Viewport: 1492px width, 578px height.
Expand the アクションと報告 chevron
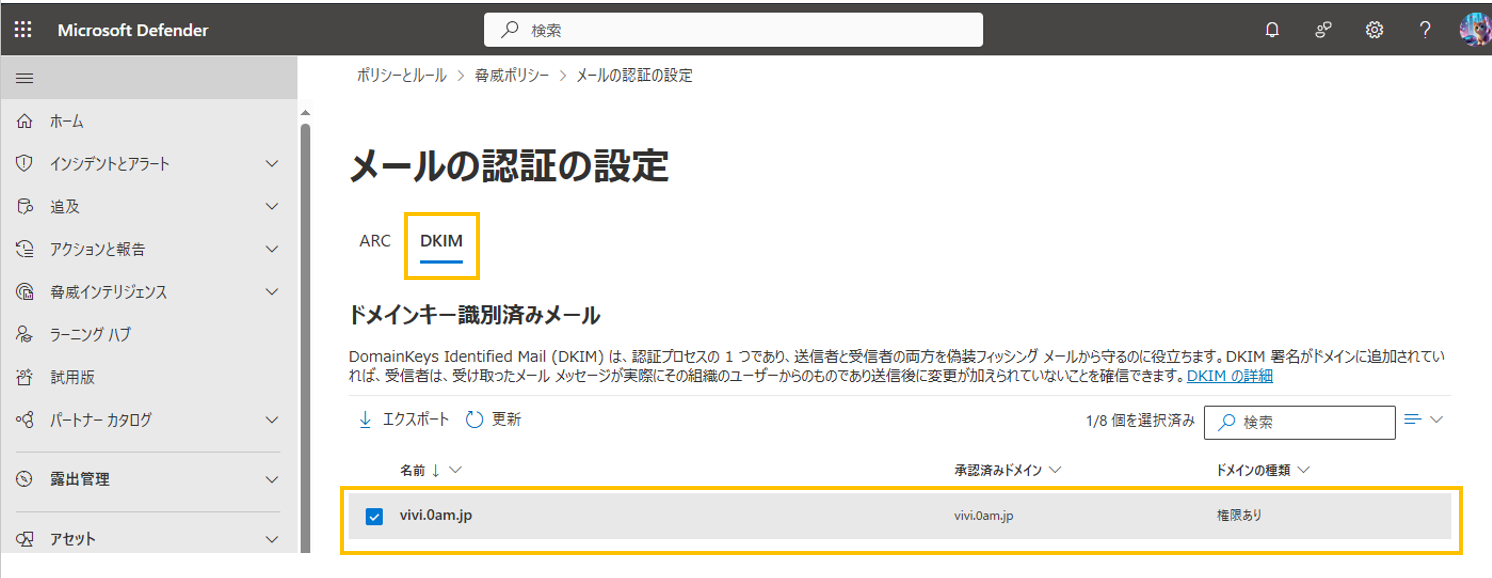pyautogui.click(x=272, y=249)
